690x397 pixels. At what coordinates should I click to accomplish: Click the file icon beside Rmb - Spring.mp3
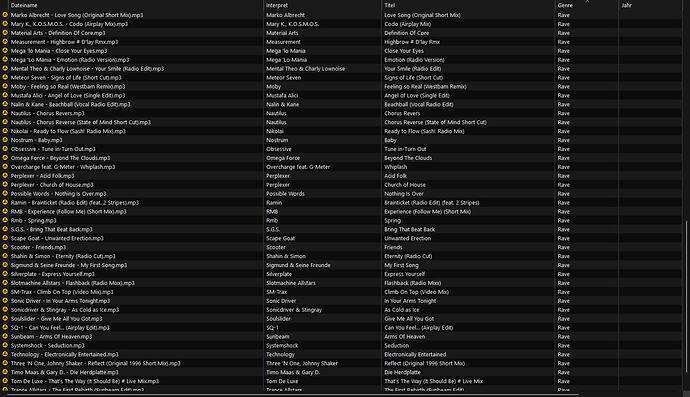[5, 220]
